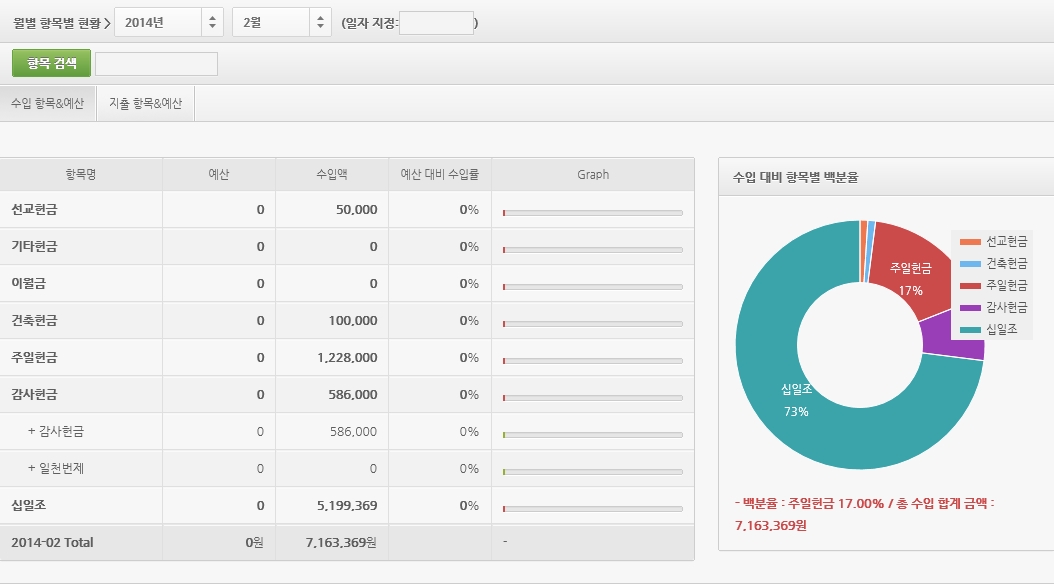Toggle the 건축헌금 blue legend swatch
The width and height of the screenshot is (1054, 584).
click(970, 264)
